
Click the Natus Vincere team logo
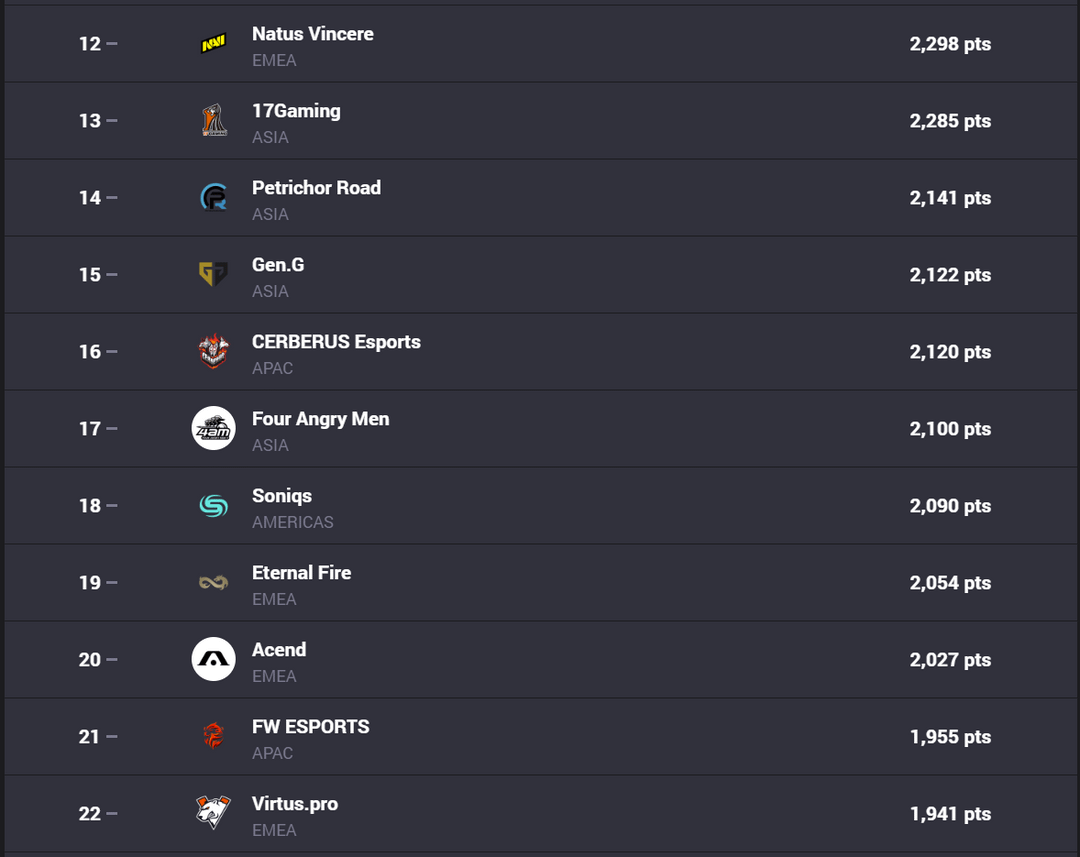(213, 44)
